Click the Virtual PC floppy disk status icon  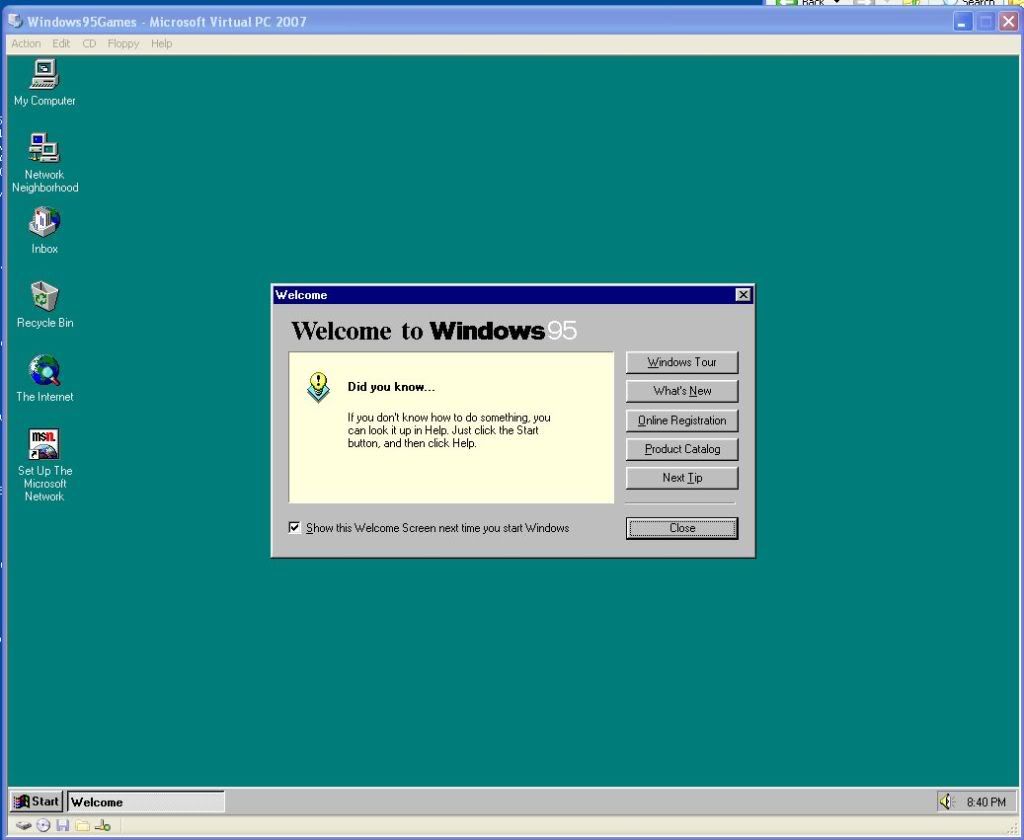(62, 826)
